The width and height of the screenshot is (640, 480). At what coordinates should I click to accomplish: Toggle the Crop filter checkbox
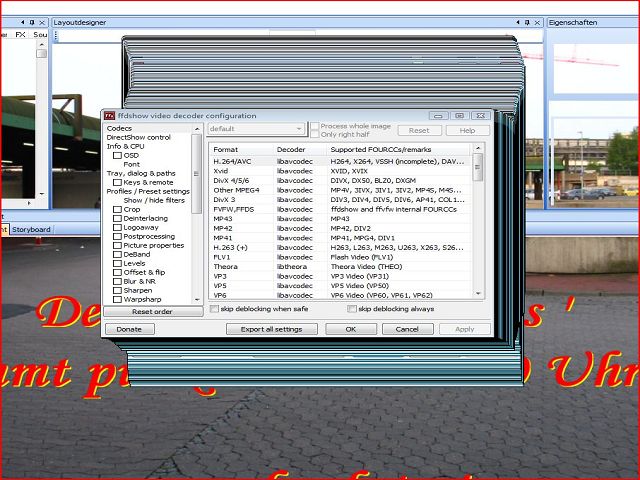coord(118,209)
